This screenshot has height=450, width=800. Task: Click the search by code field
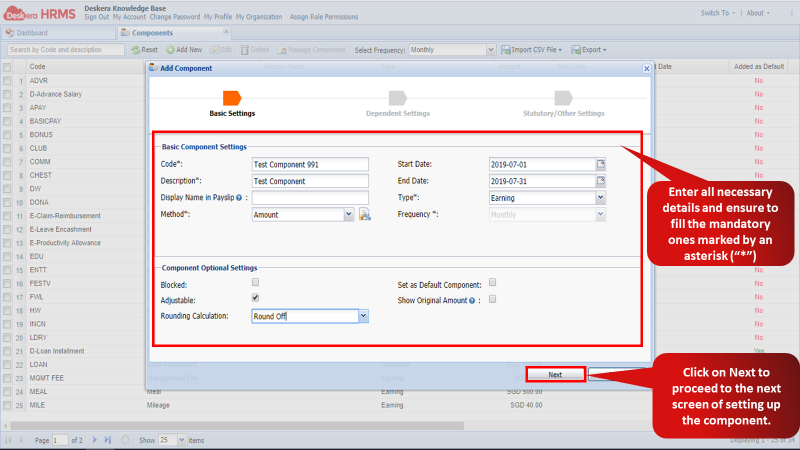(66, 49)
